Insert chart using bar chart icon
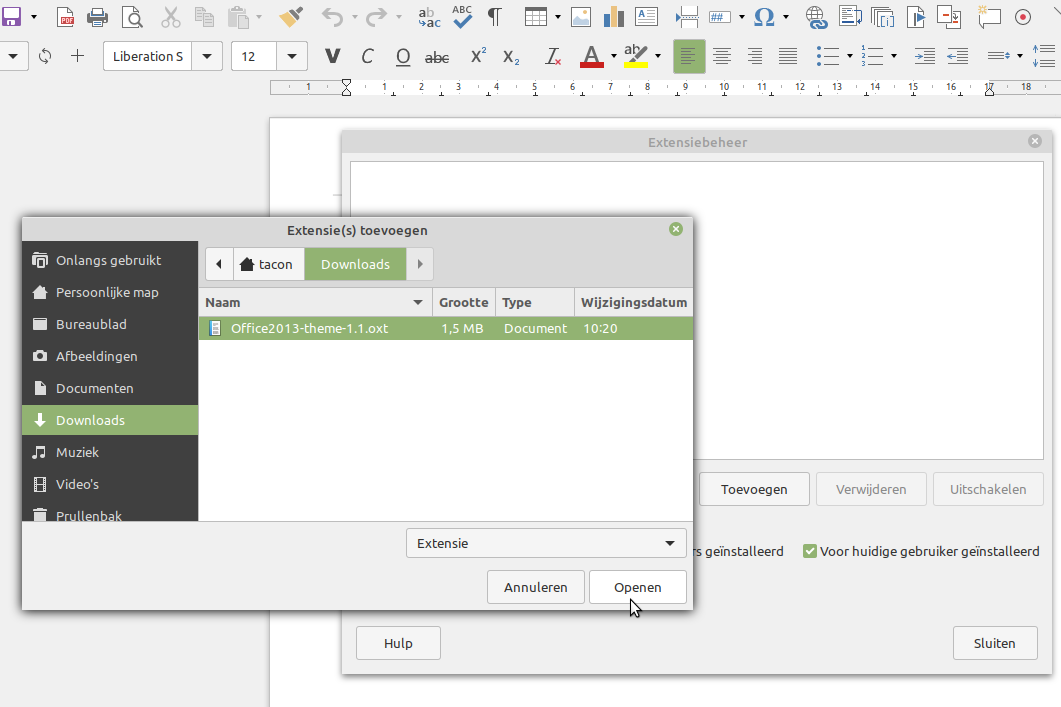 tap(613, 17)
